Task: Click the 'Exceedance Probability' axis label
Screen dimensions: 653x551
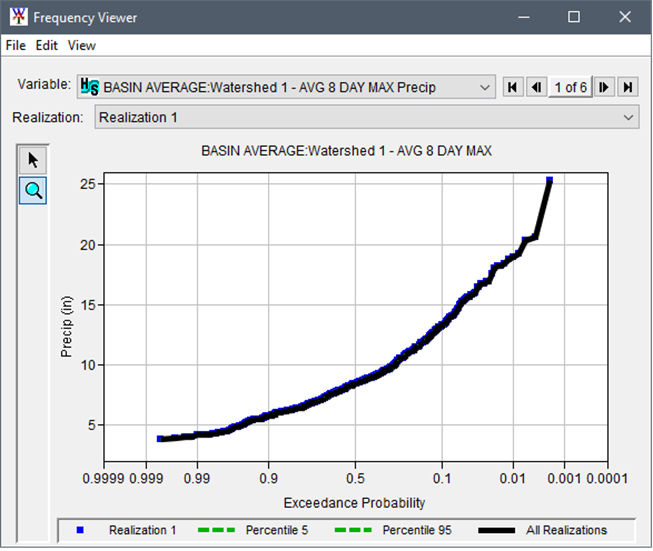Action: click(x=354, y=503)
